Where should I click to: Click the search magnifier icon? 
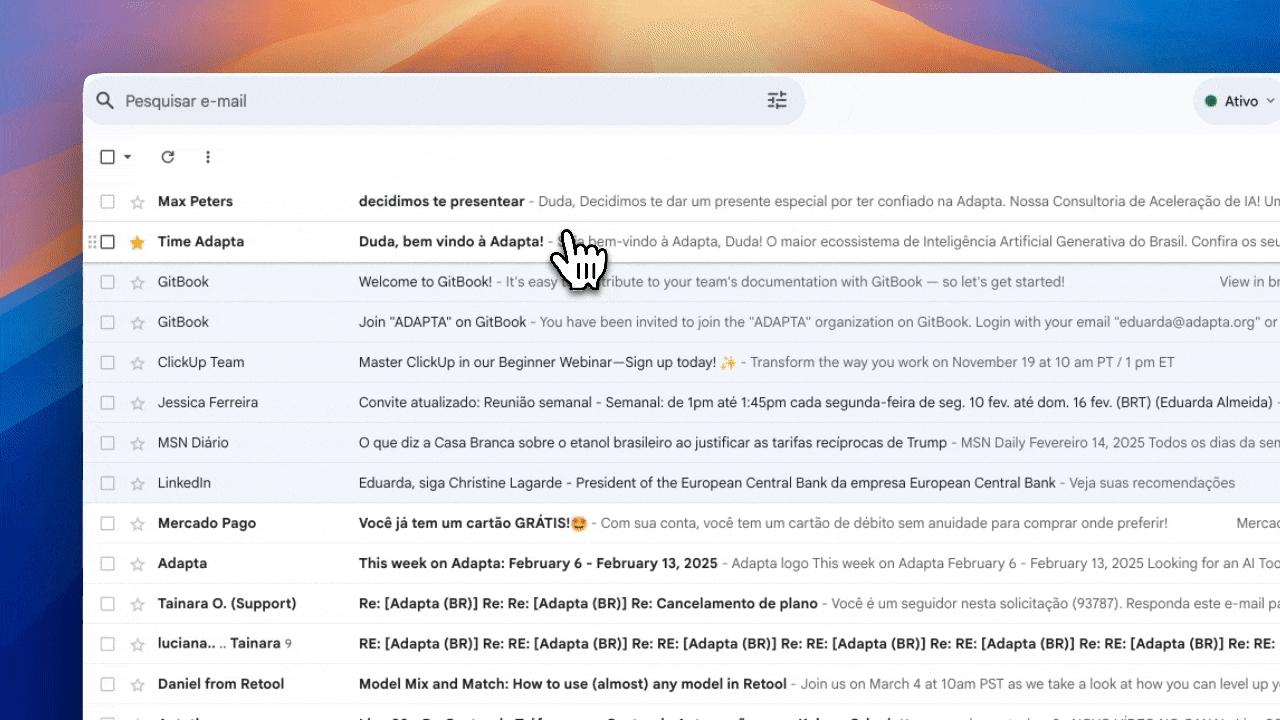(104, 101)
